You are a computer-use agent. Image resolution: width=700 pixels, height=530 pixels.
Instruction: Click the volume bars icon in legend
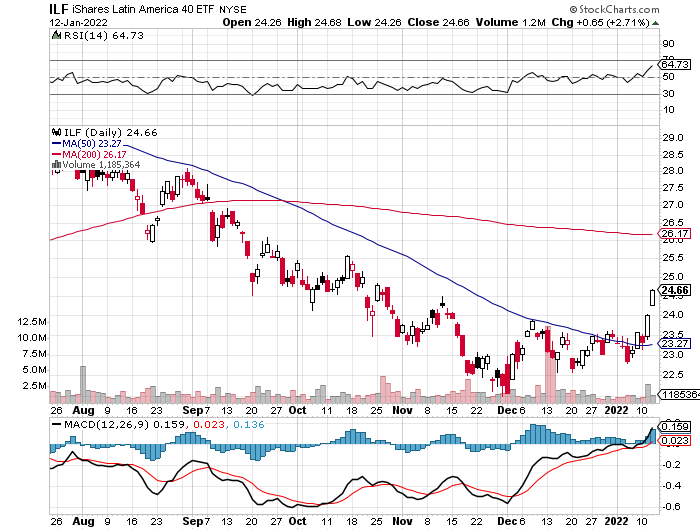pyautogui.click(x=56, y=164)
